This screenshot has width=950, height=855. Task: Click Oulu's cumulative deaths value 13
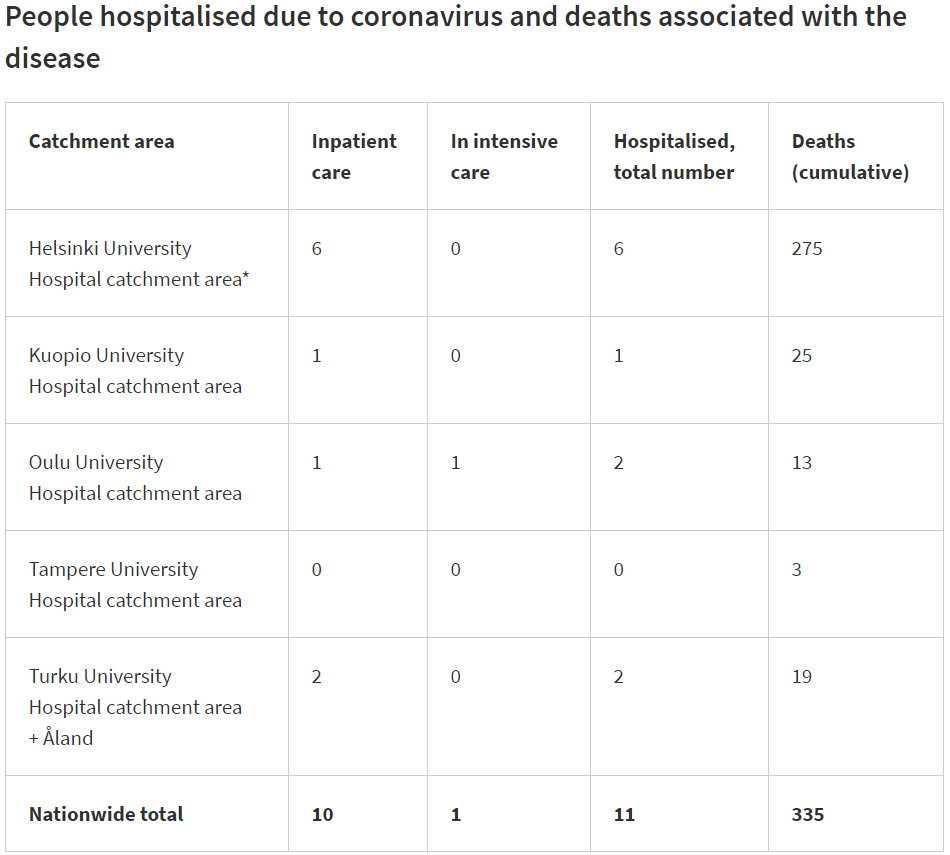(802, 462)
